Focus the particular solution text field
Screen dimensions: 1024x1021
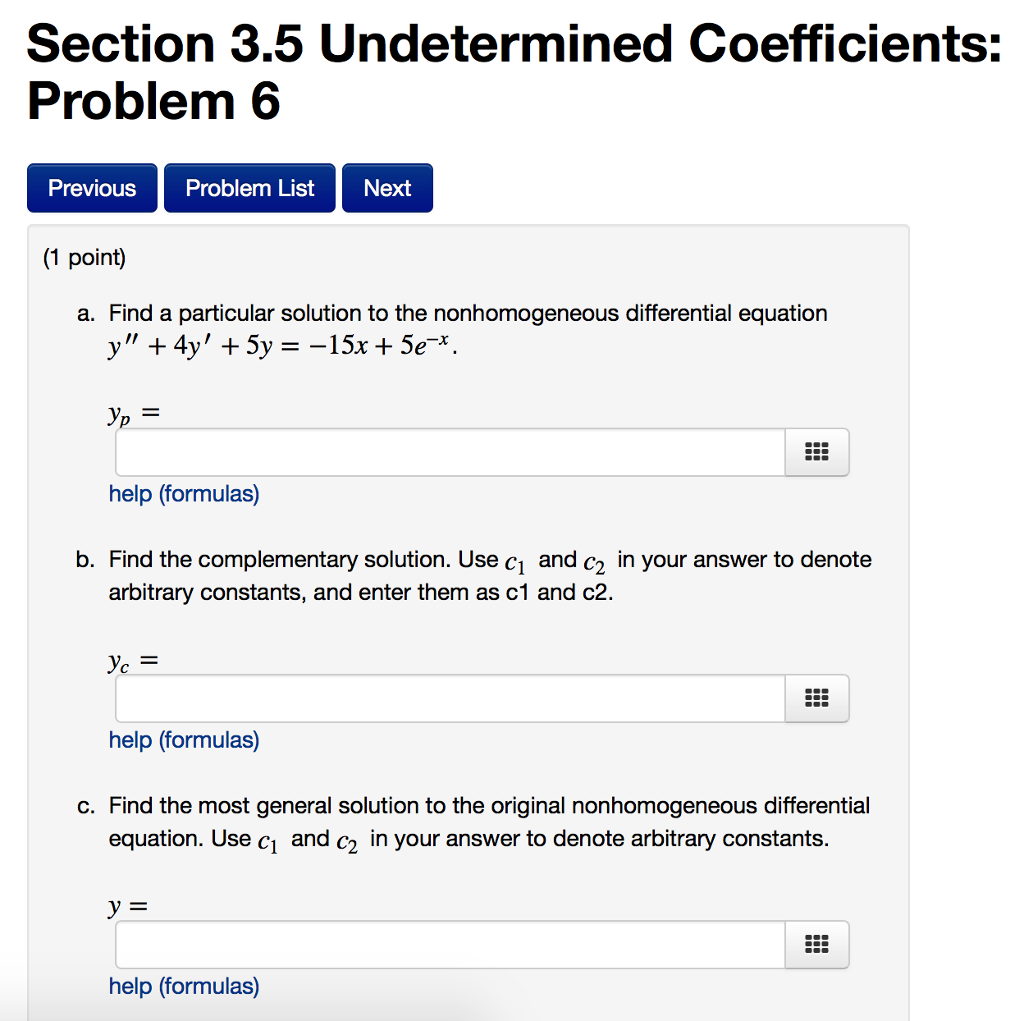click(x=448, y=451)
